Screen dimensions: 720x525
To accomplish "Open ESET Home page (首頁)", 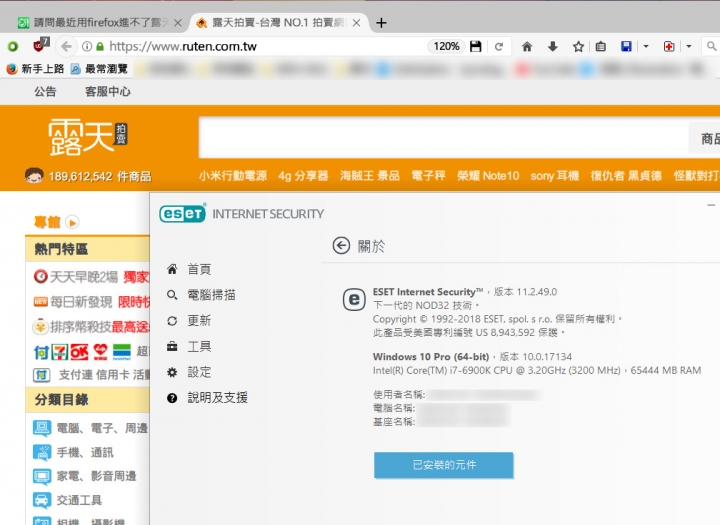I will (199, 269).
